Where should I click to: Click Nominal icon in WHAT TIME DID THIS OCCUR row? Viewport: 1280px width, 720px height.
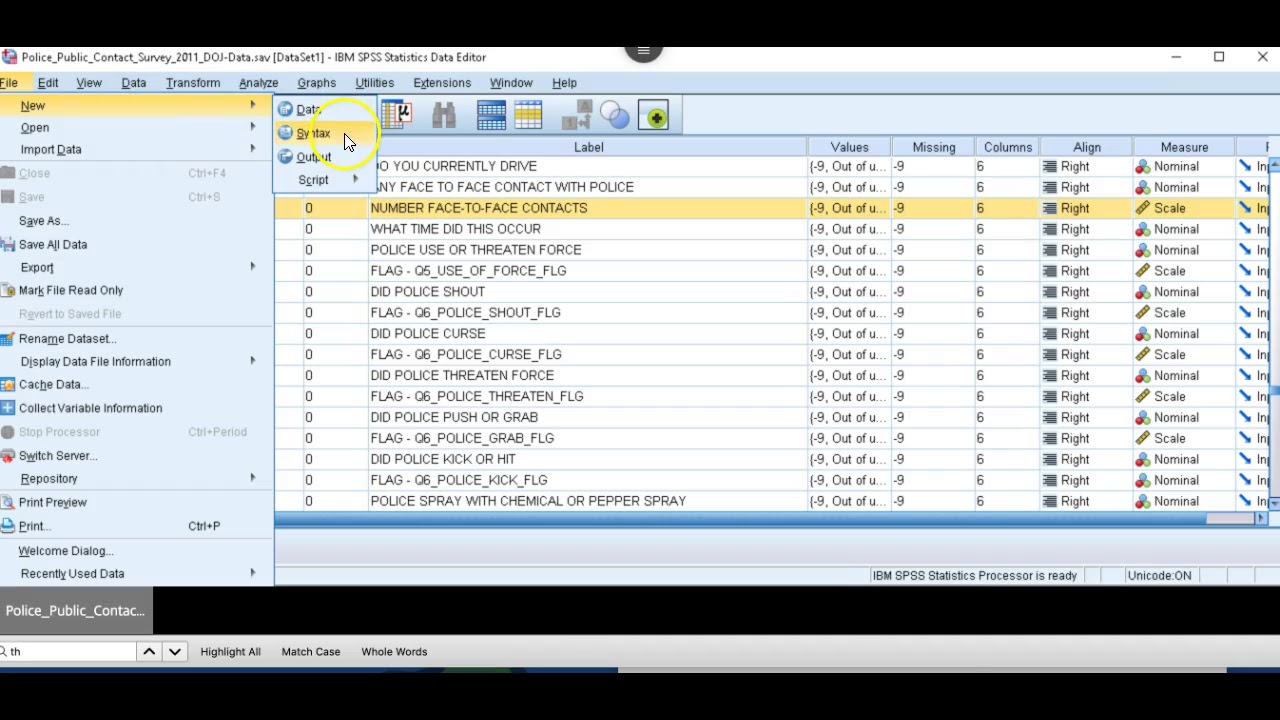click(1143, 229)
